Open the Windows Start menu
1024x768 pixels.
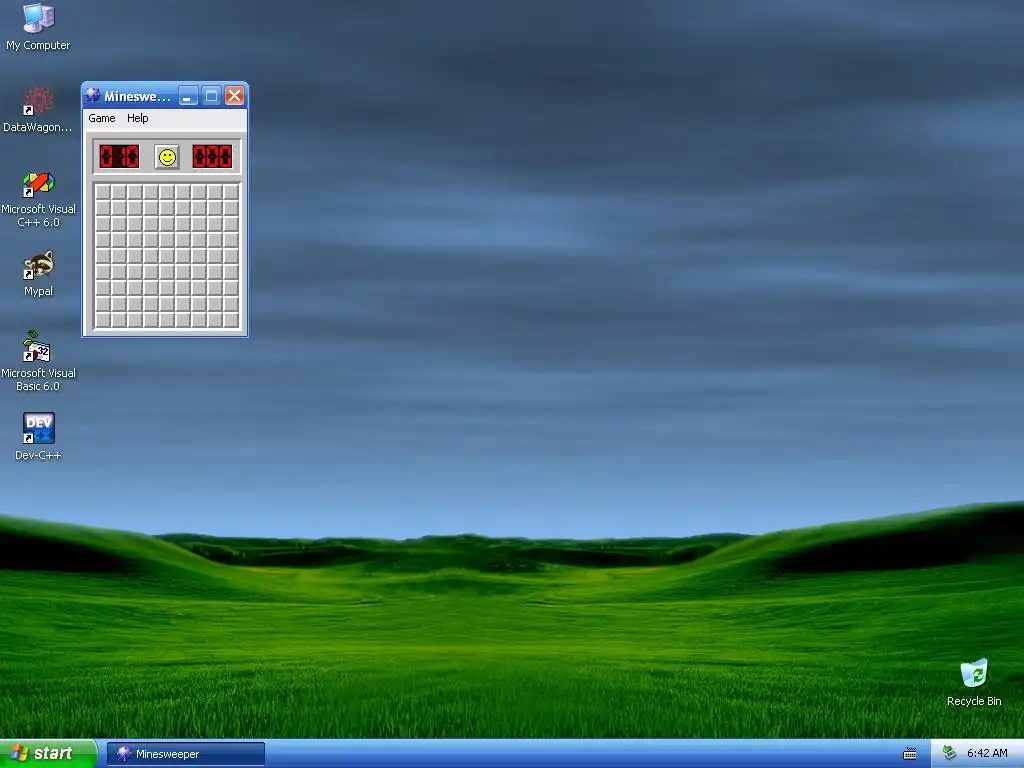coord(48,754)
